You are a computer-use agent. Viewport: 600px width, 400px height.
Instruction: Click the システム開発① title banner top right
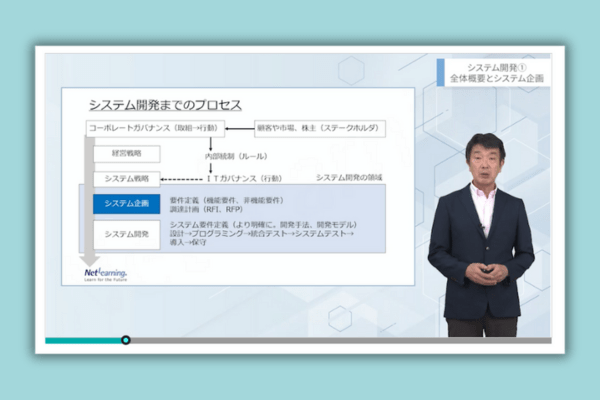pyautogui.click(x=496, y=72)
